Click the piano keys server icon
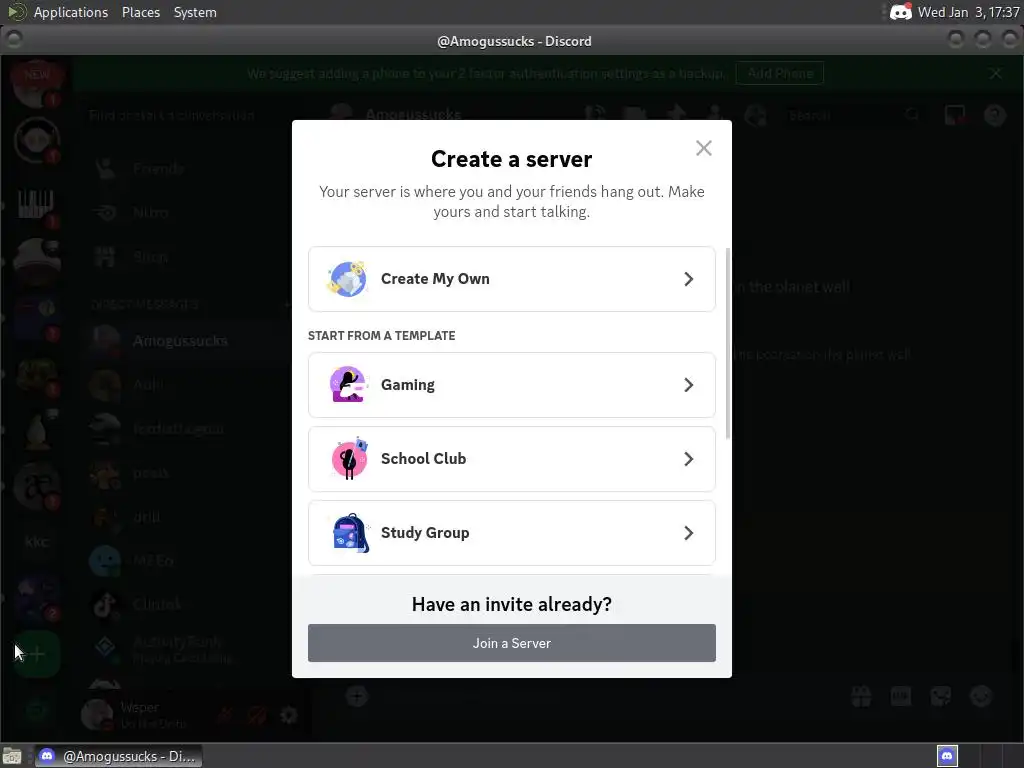Viewport: 1024px width, 768px height. 36,204
